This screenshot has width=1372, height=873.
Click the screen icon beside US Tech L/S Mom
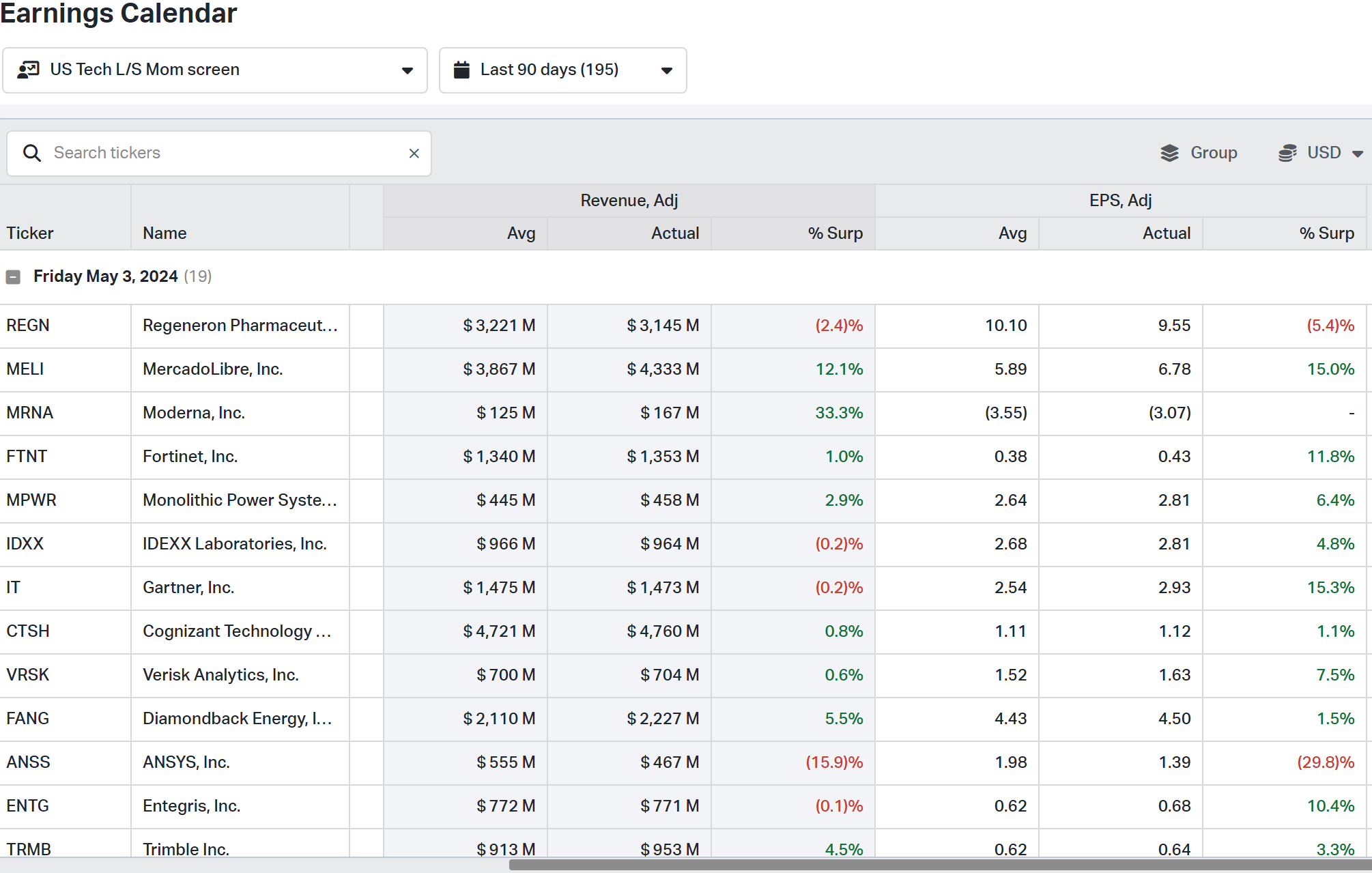click(28, 70)
